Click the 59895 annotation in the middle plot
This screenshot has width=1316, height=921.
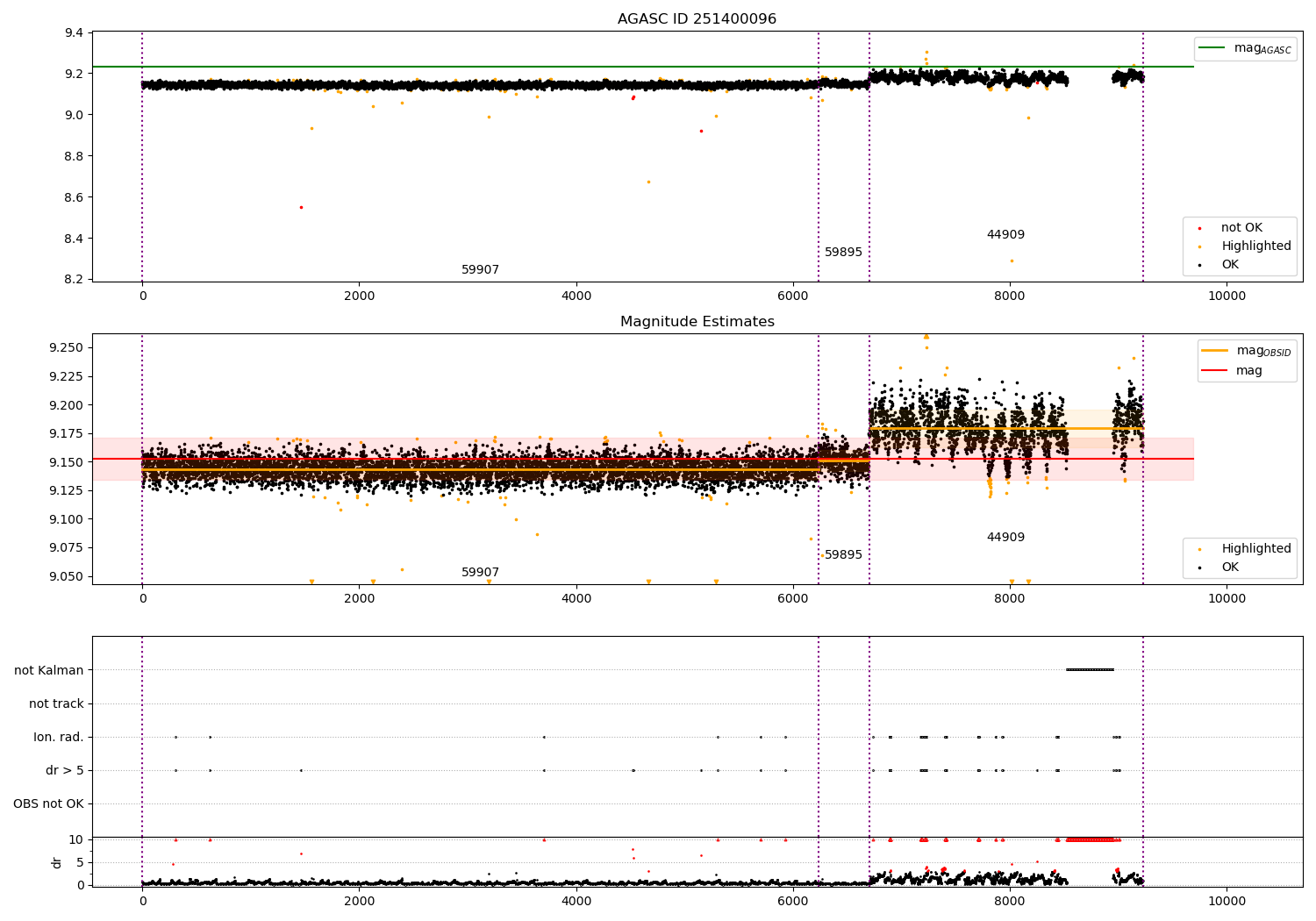pyautogui.click(x=843, y=555)
